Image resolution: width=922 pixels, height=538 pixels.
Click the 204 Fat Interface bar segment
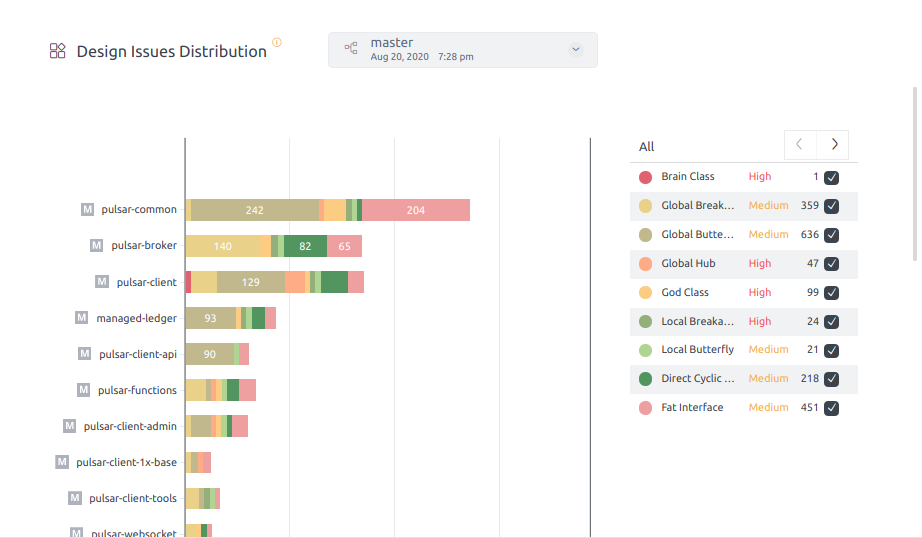pyautogui.click(x=415, y=210)
